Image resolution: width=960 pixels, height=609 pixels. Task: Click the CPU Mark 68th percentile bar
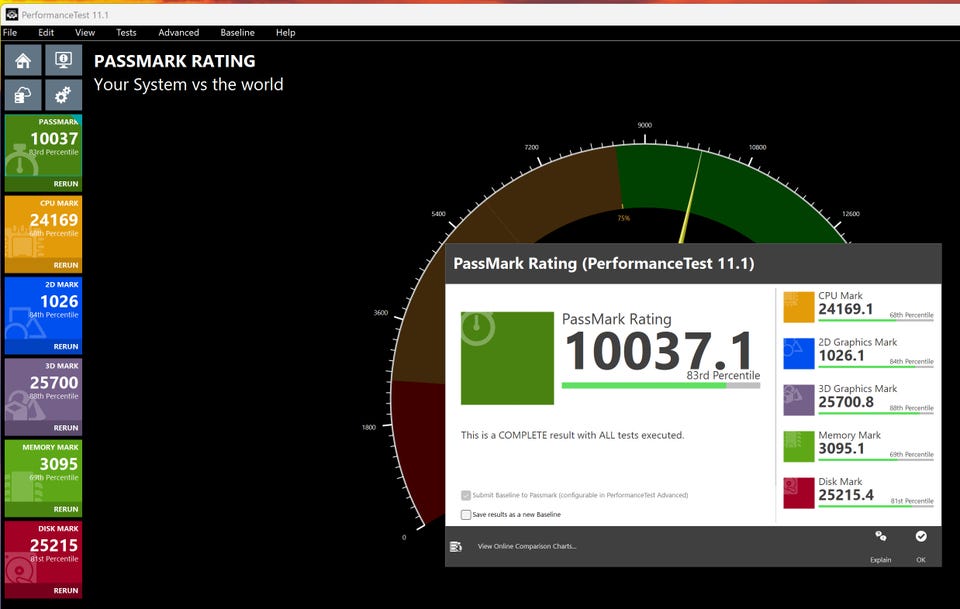point(876,320)
